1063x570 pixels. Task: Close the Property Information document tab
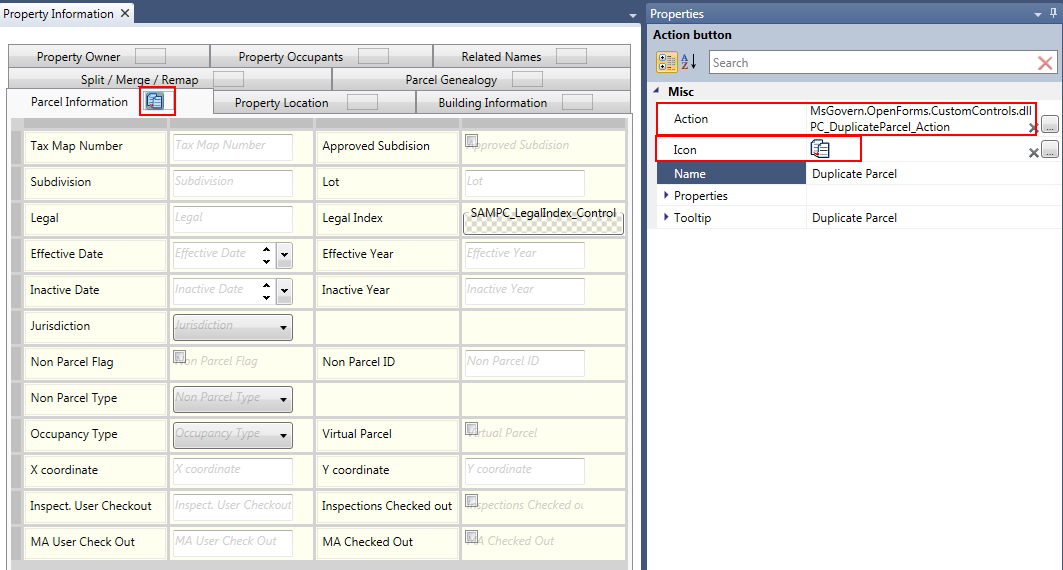click(x=124, y=14)
